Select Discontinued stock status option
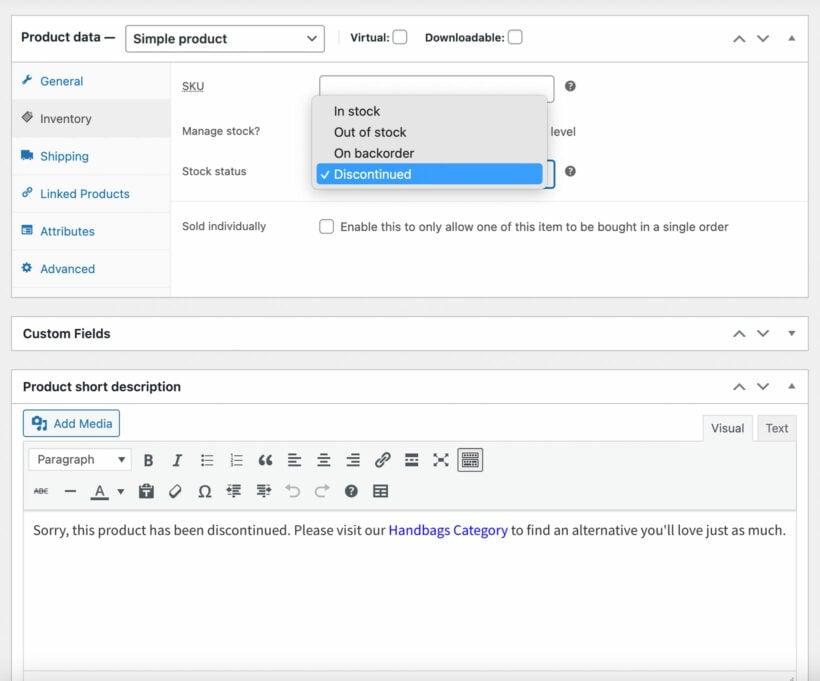Screen dimensions: 820x681 (429, 174)
